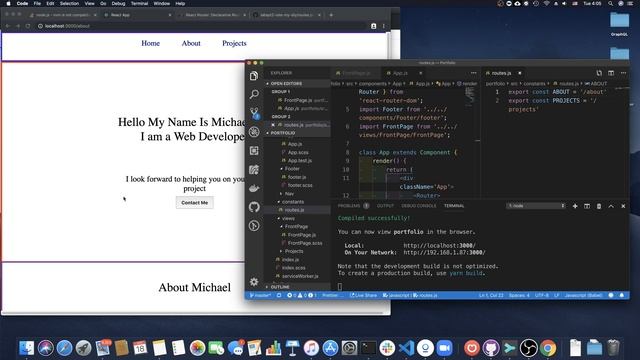Split the routes.js editor to the right

[x=611, y=73]
